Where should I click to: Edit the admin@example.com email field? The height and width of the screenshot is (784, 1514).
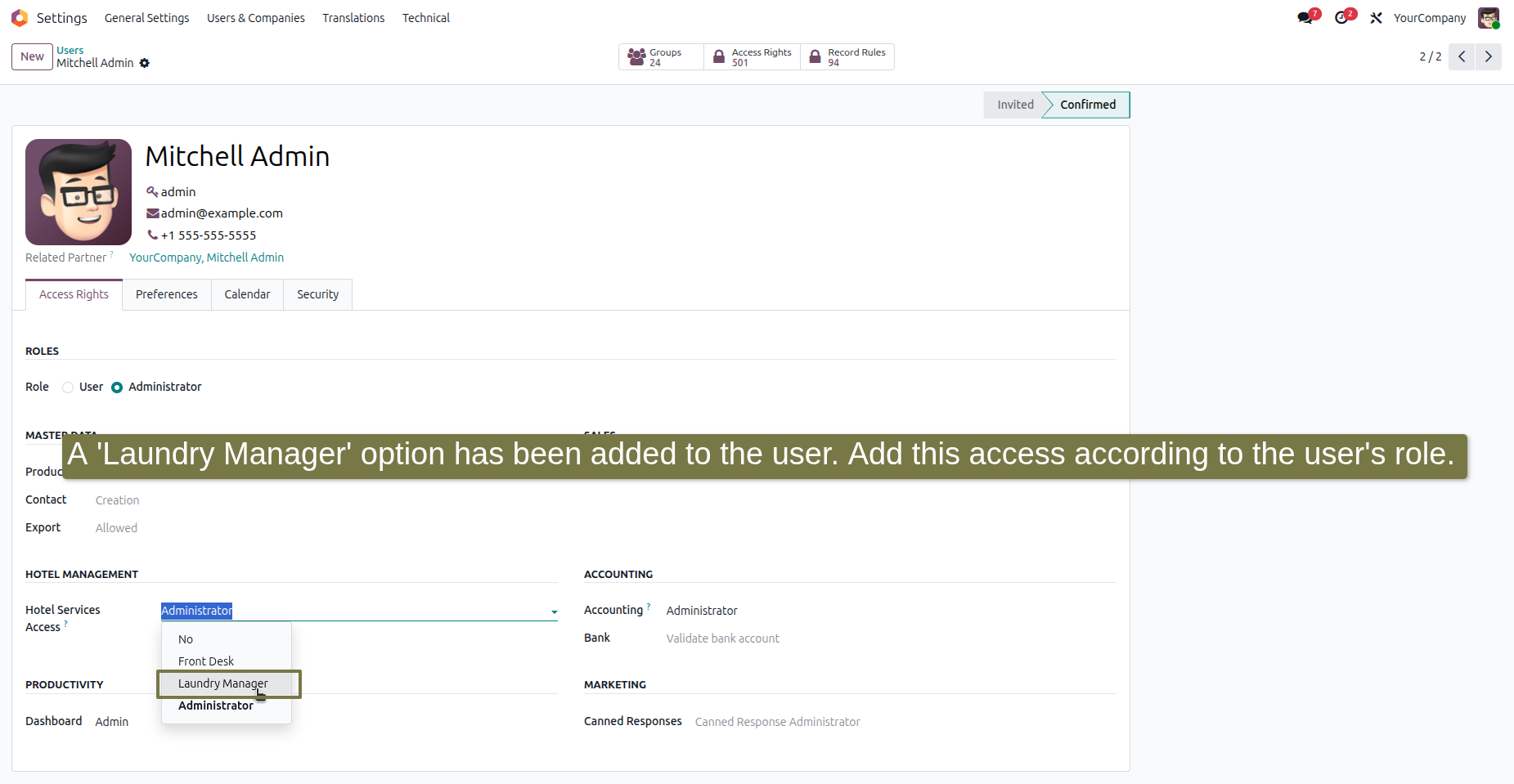pyautogui.click(x=222, y=213)
